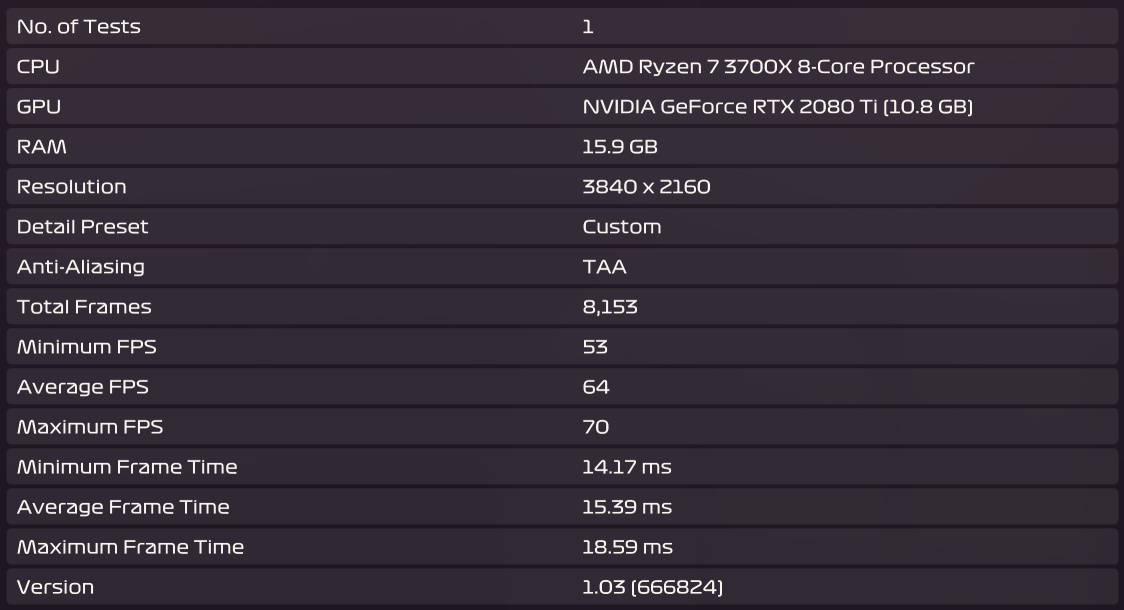The width and height of the screenshot is (1124, 610).
Task: Click the 14.17 ms minimum frame time
Action: (627, 467)
